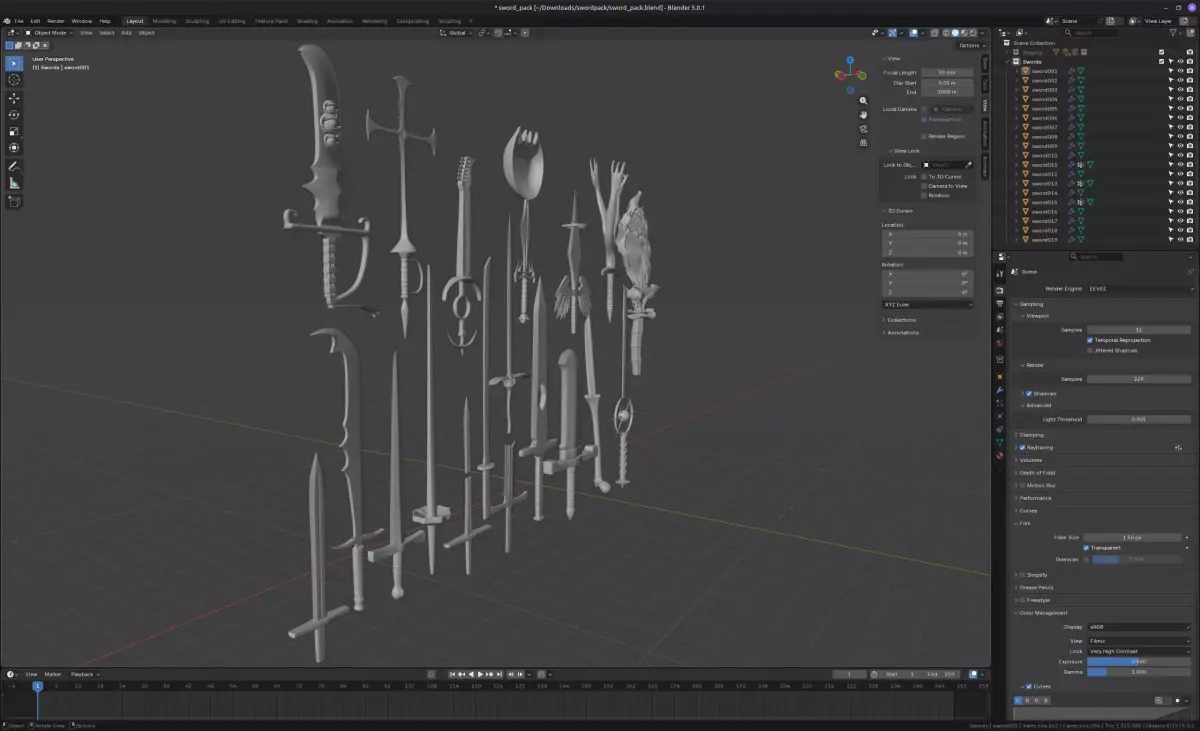Open the Object Mode dropdown

(50, 32)
